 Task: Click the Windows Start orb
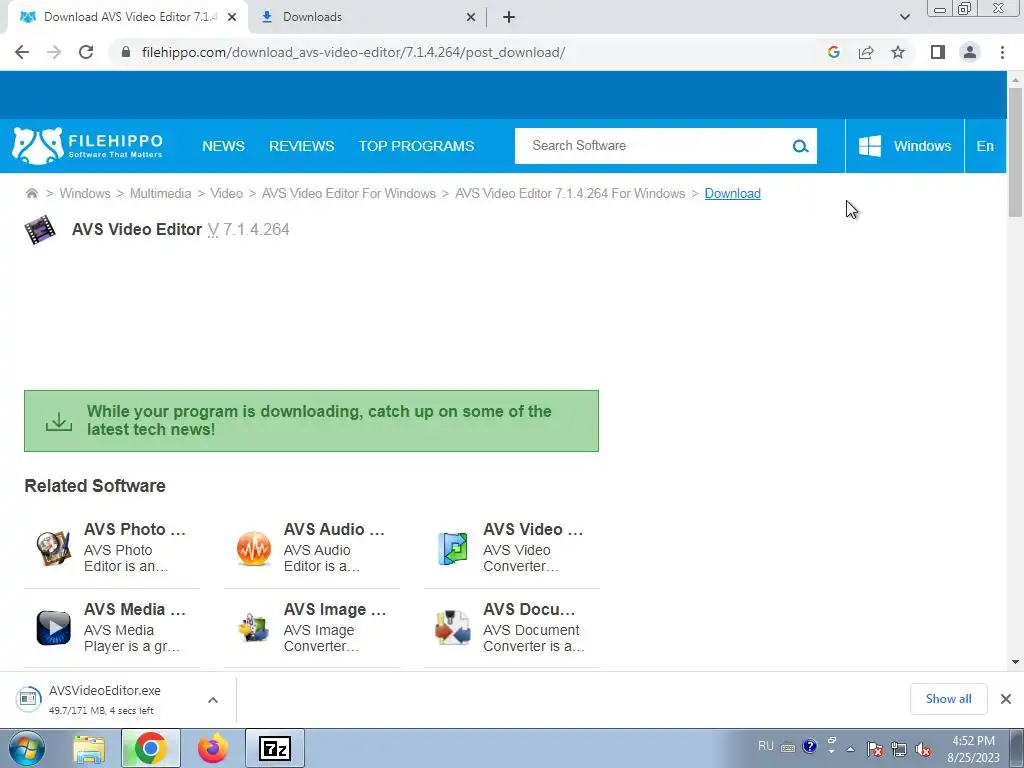pyautogui.click(x=27, y=748)
